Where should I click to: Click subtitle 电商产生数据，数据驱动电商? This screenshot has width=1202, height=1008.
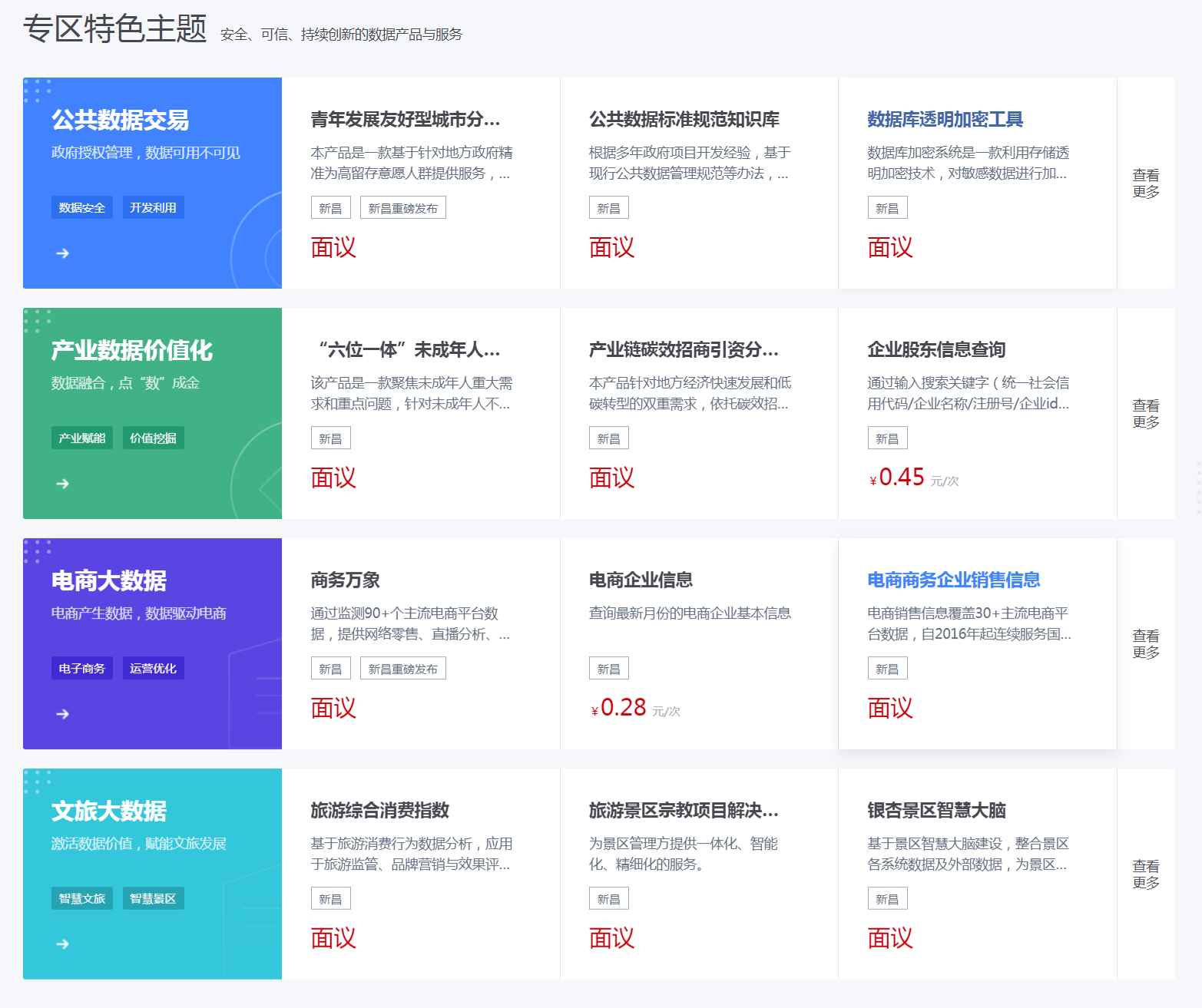[139, 613]
